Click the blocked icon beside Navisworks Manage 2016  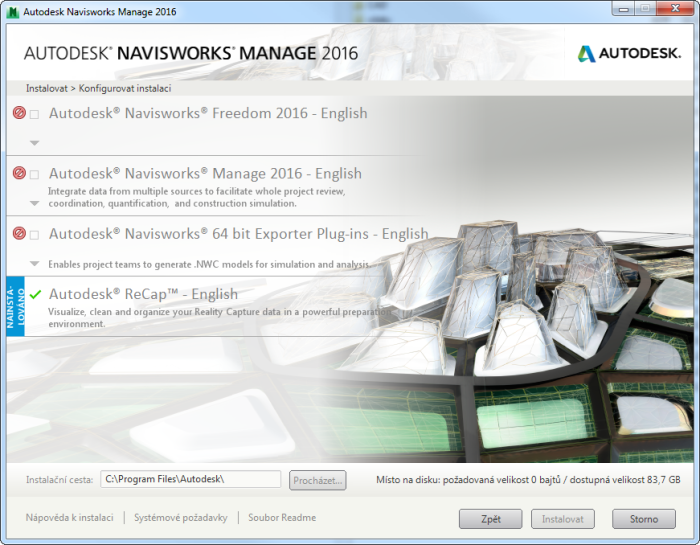[19, 173]
